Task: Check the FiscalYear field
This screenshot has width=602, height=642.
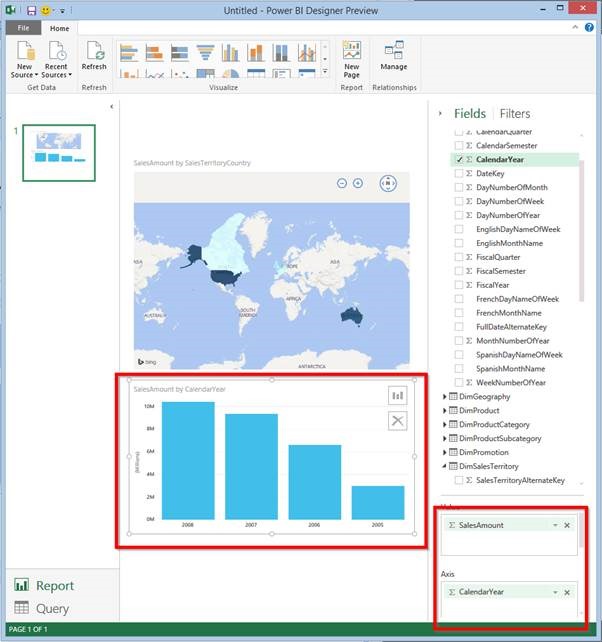Action: pos(459,285)
